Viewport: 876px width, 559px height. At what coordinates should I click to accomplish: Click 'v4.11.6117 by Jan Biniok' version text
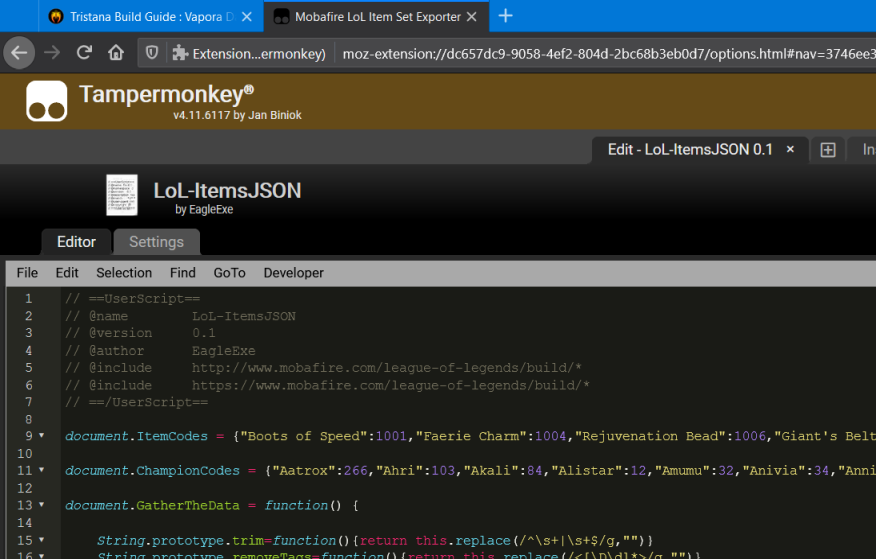tap(237, 115)
